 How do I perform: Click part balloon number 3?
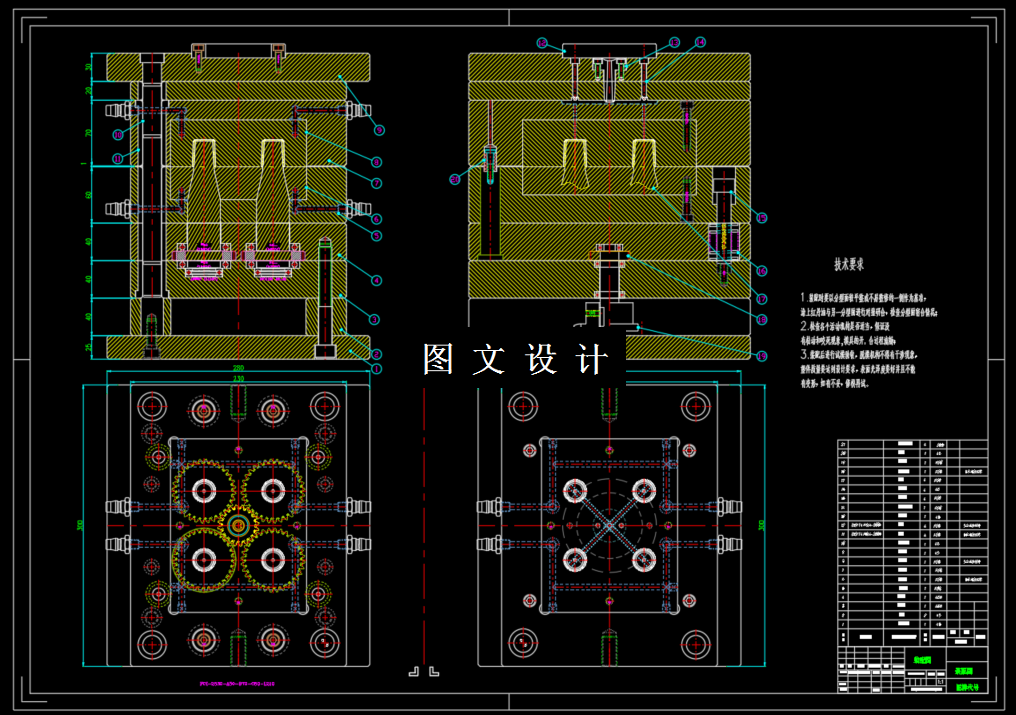[374, 319]
